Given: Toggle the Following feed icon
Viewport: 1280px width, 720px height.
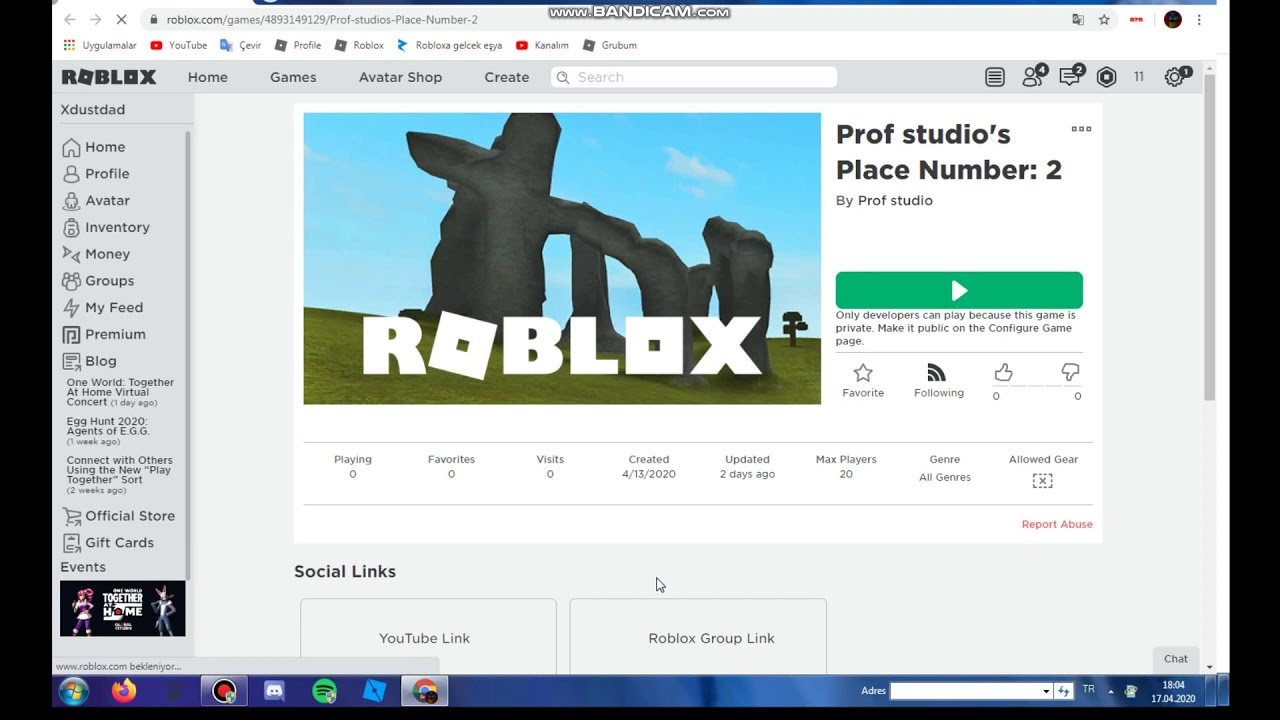Looking at the screenshot, I should (937, 373).
